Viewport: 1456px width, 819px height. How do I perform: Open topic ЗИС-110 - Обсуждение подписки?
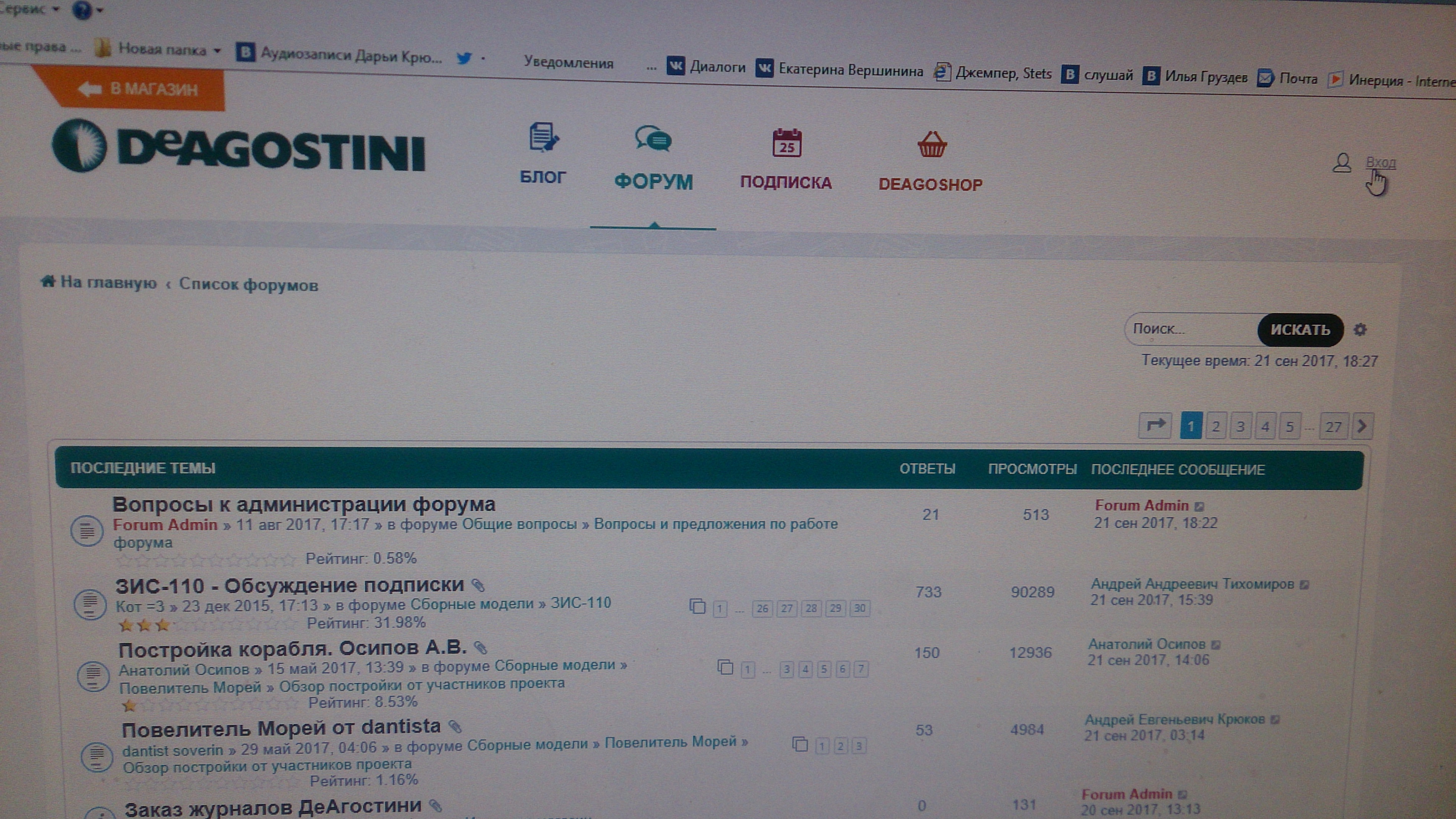(x=289, y=586)
